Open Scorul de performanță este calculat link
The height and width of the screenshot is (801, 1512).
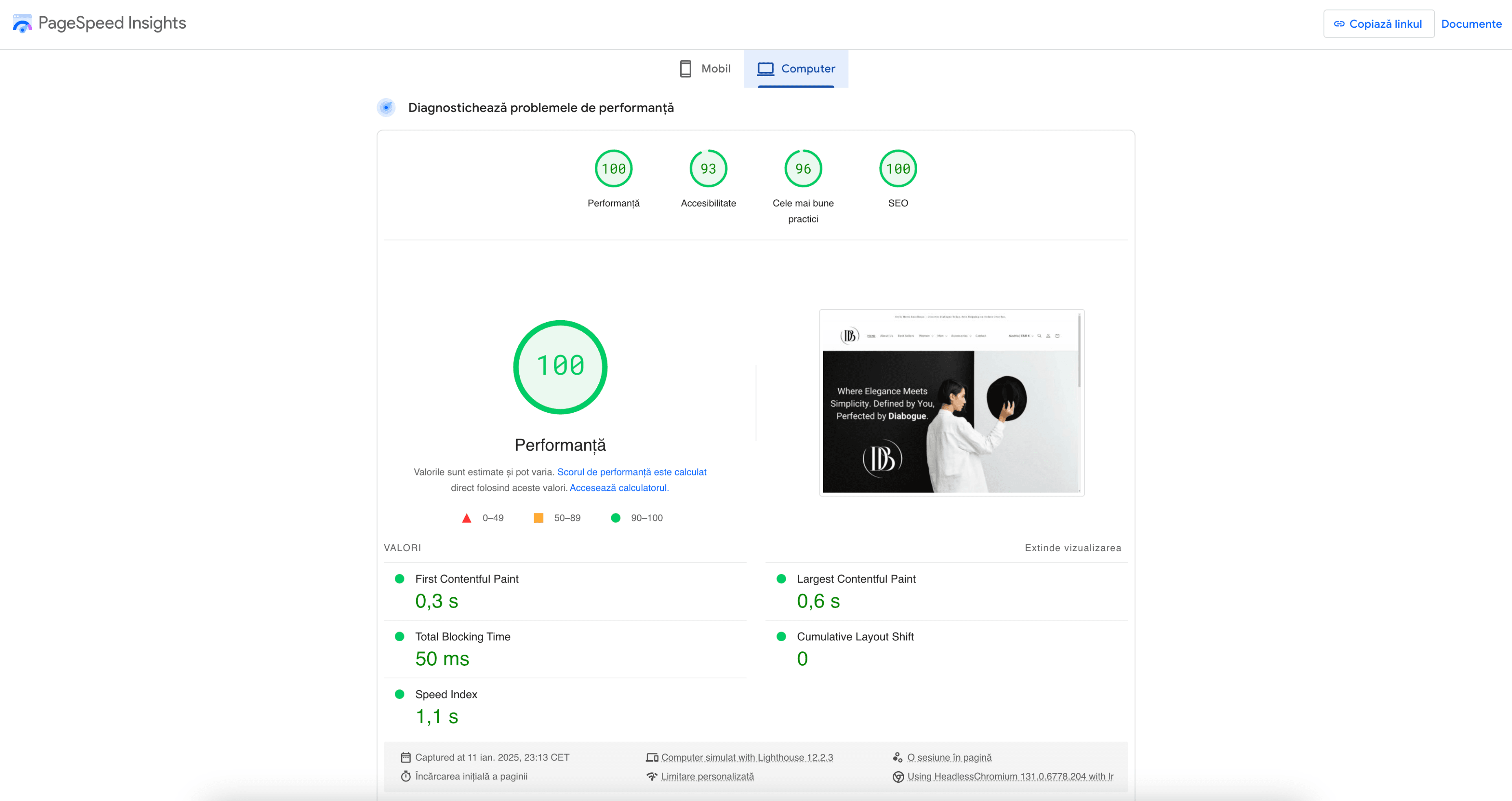coord(632,472)
